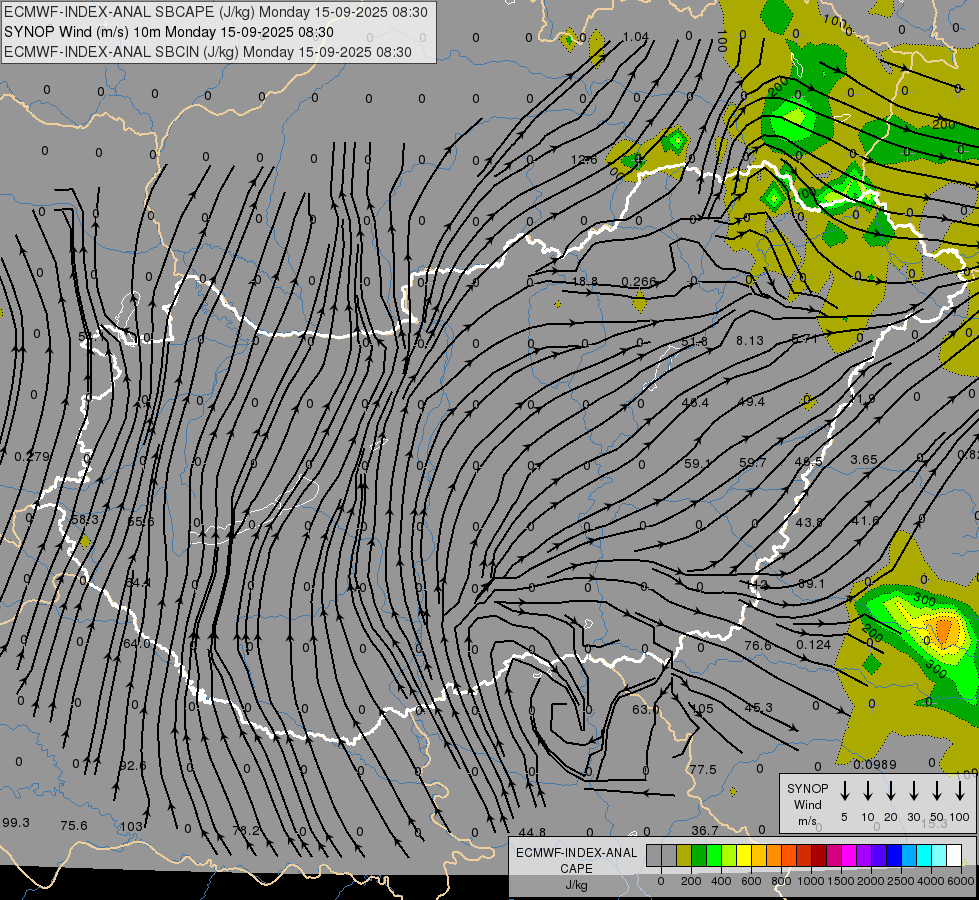Image resolution: width=979 pixels, height=900 pixels.
Task: Select the white CAPE legend swatch
Action: coord(953,856)
